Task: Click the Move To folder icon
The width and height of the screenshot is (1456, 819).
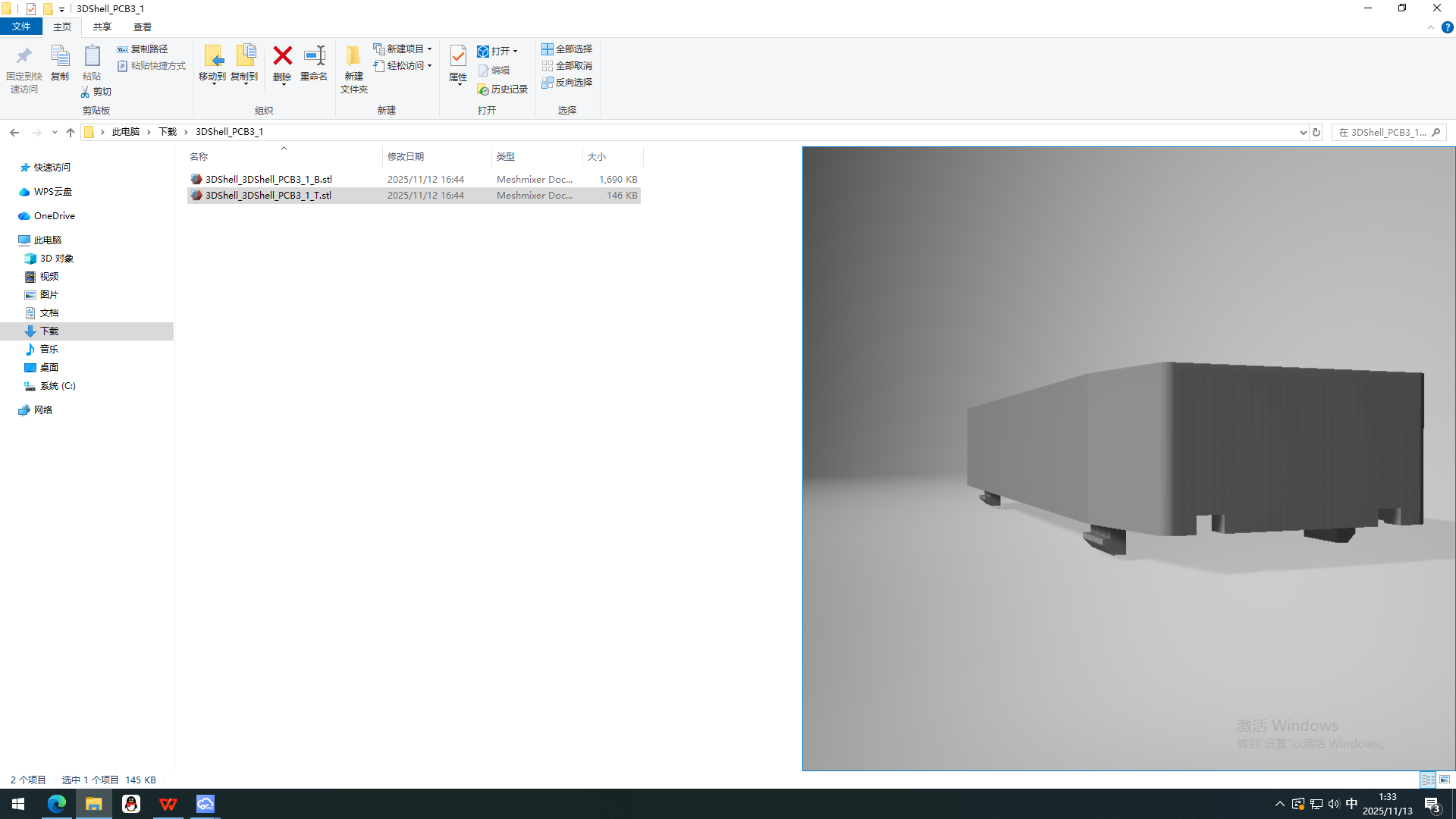Action: (212, 57)
